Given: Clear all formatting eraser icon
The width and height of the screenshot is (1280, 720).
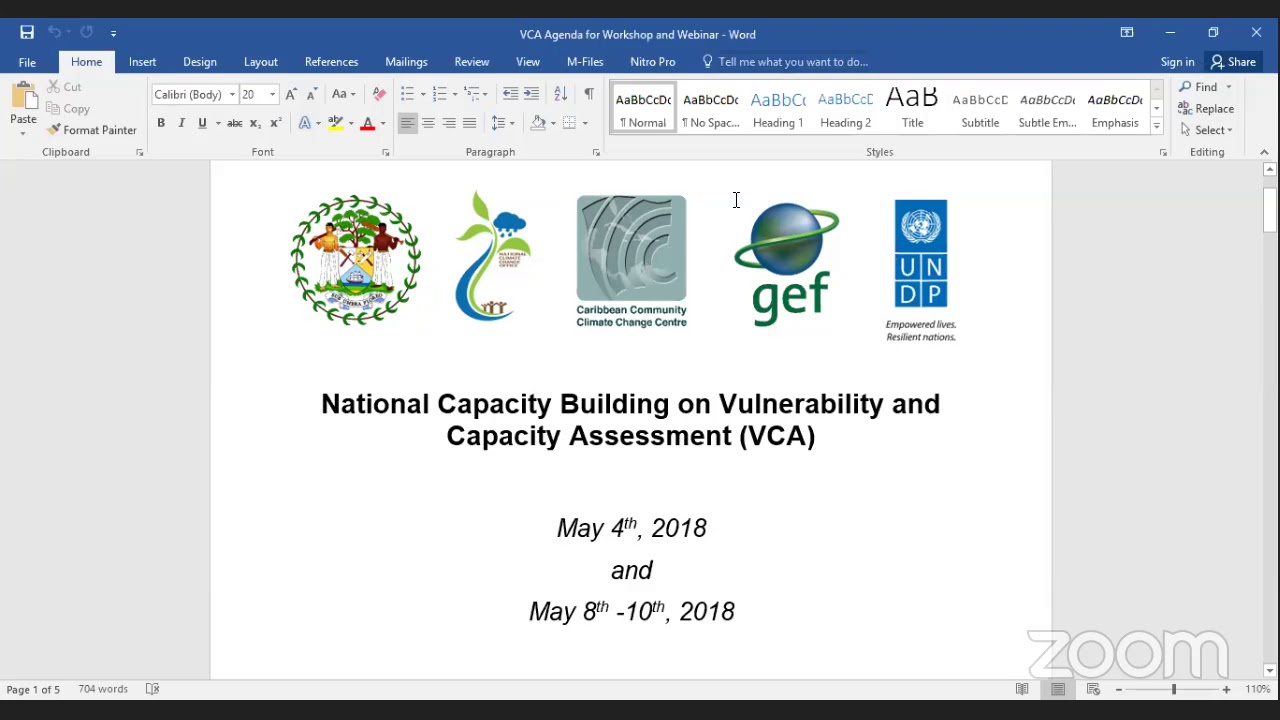Looking at the screenshot, I should point(379,94).
